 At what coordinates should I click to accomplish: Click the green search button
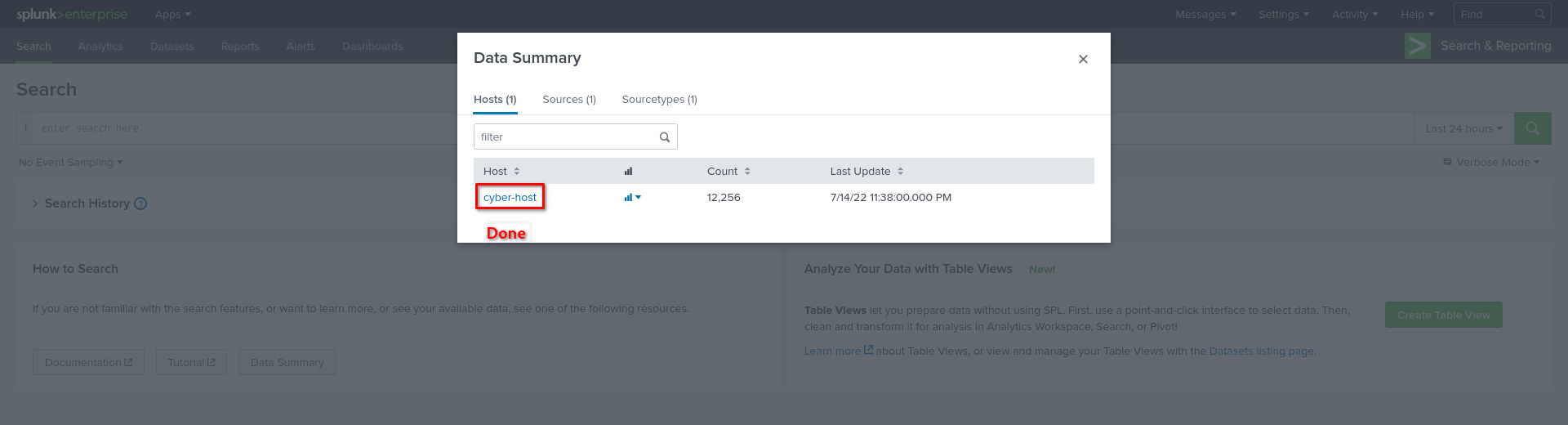click(x=1532, y=128)
